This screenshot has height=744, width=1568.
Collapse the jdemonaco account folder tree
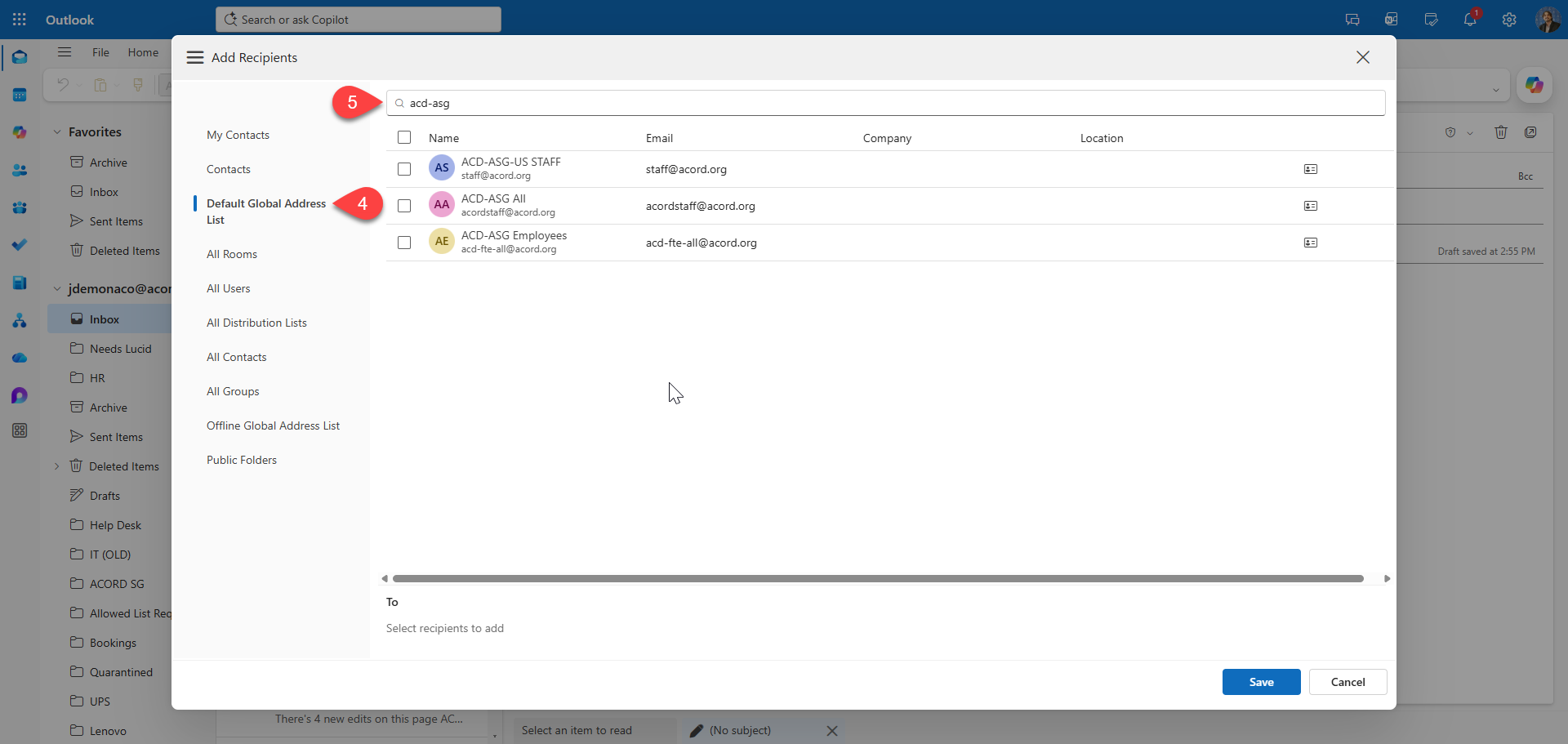(x=57, y=289)
